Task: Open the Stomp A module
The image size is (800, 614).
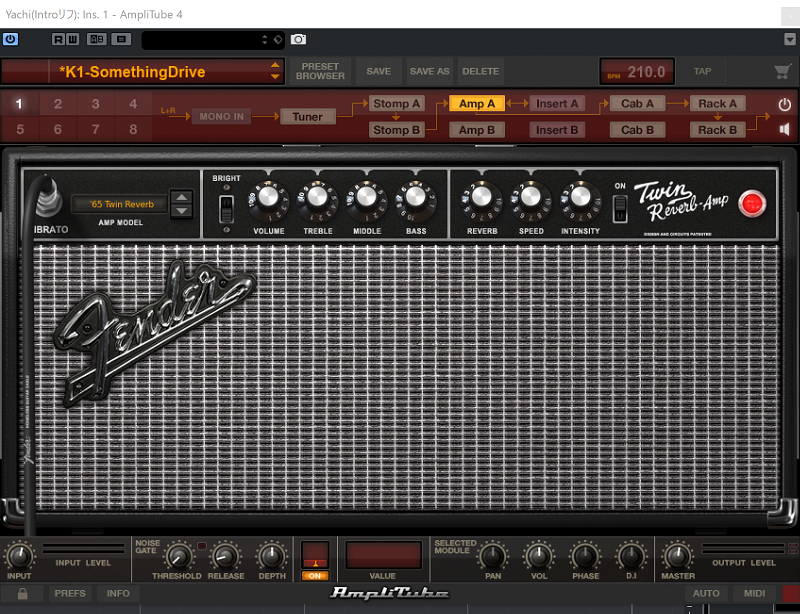Action: pyautogui.click(x=396, y=104)
